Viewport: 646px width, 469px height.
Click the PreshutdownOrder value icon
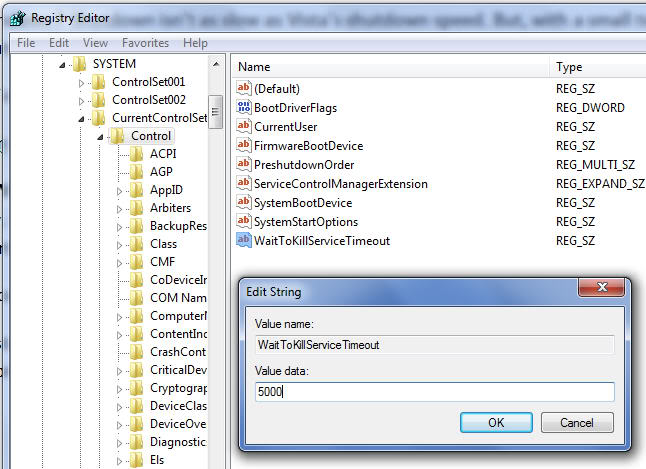243,165
